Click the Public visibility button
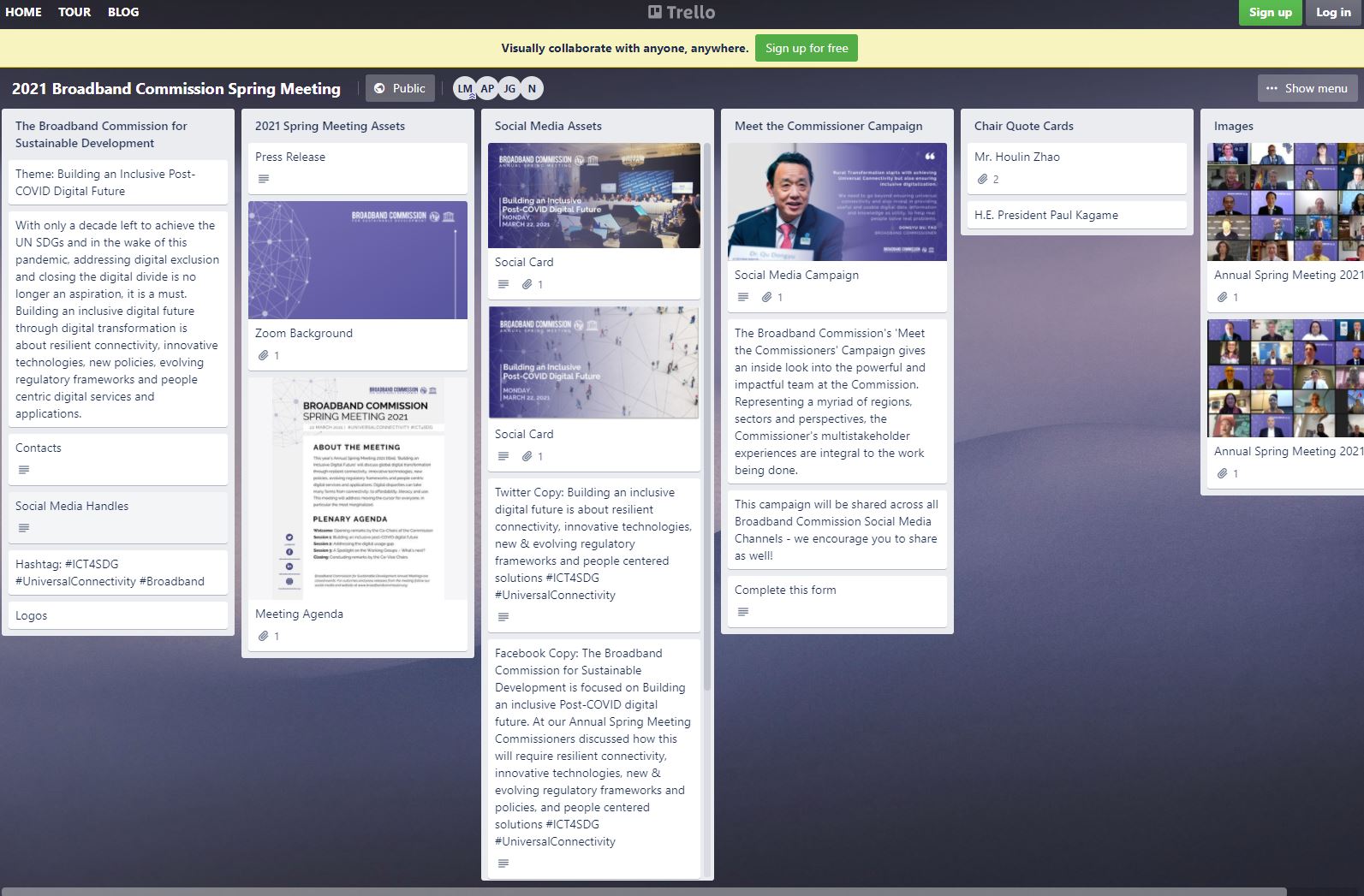 (x=400, y=88)
